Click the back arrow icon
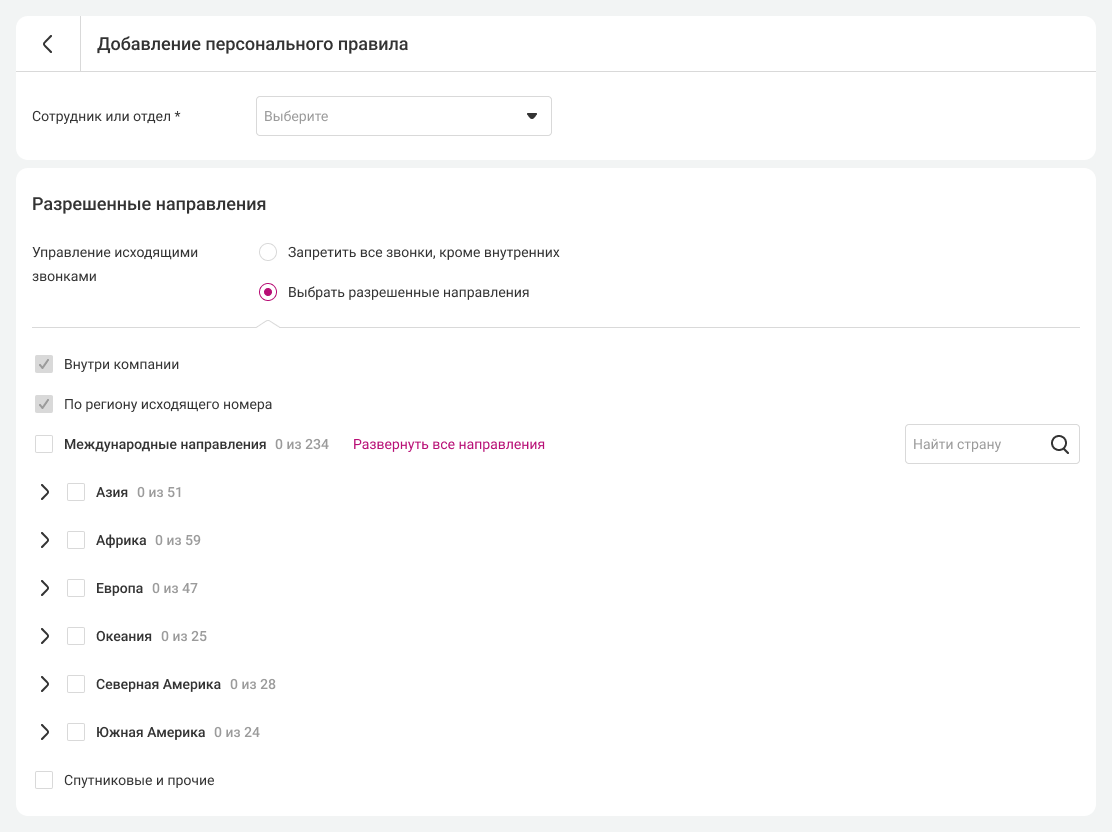1112x832 pixels. [x=47, y=44]
